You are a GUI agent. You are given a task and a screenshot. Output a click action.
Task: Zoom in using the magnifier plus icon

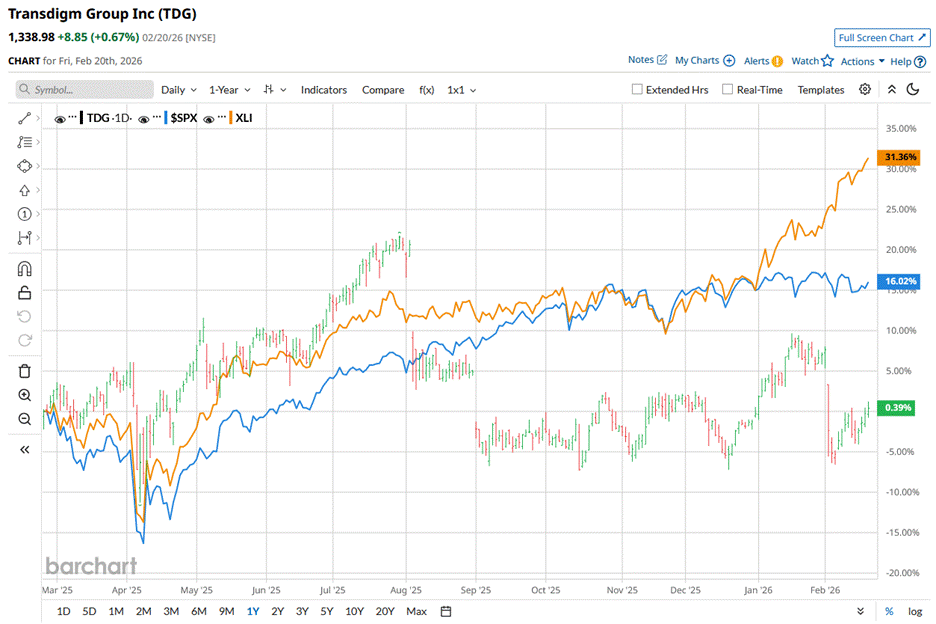click(25, 395)
